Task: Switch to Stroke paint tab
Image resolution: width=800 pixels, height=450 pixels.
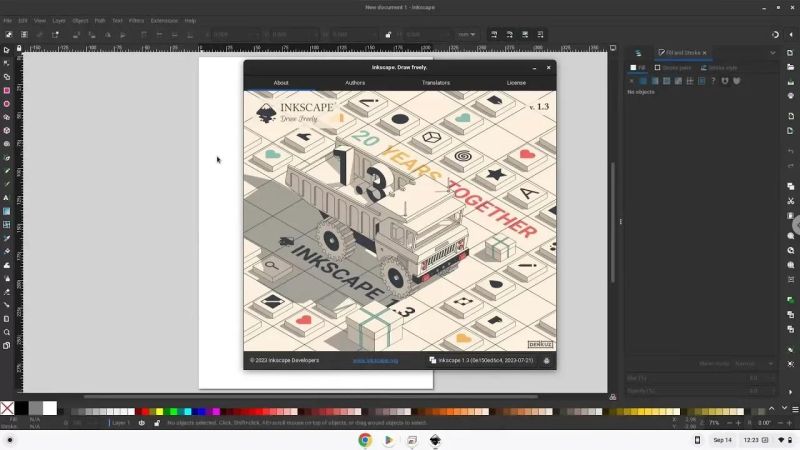Action: point(673,68)
